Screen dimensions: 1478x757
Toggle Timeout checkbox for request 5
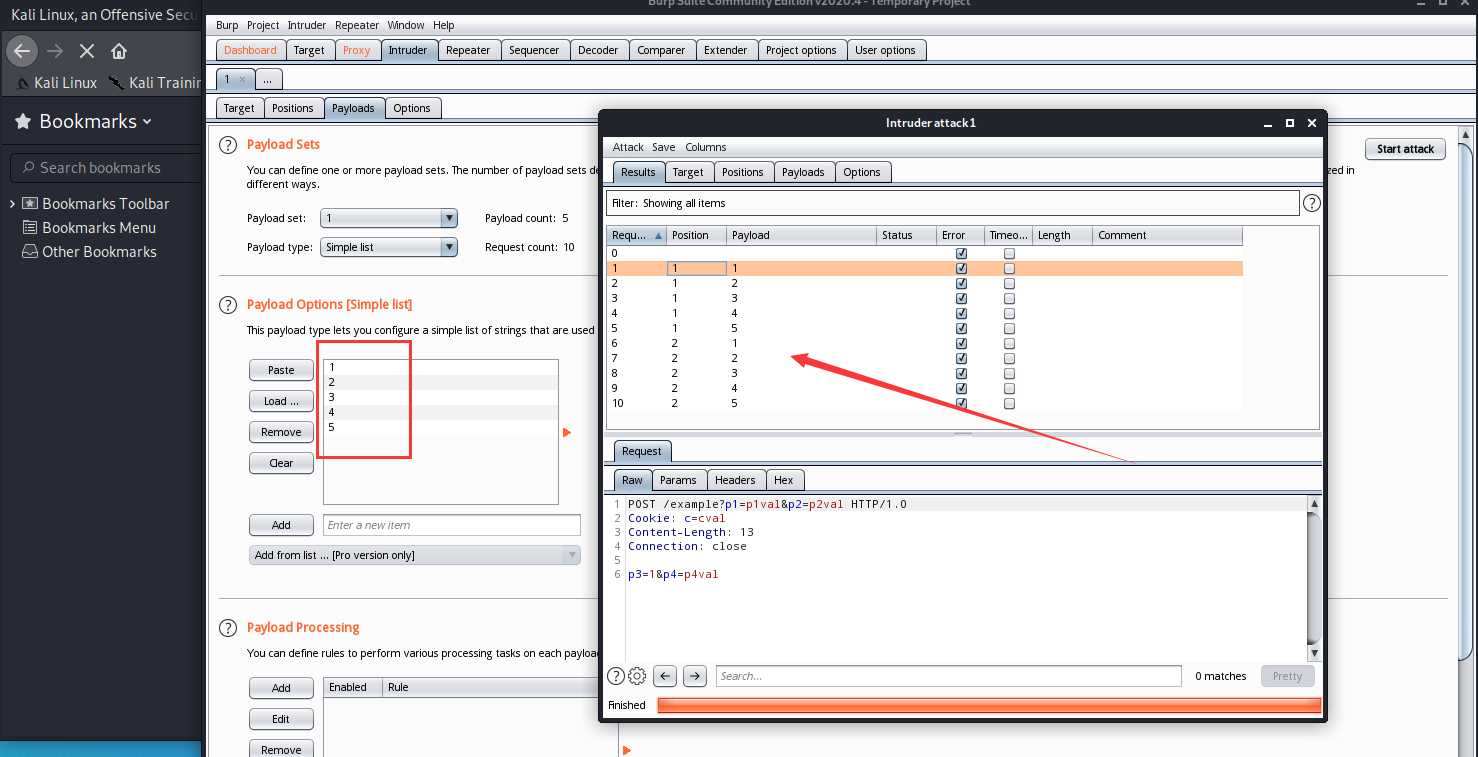(x=1009, y=328)
